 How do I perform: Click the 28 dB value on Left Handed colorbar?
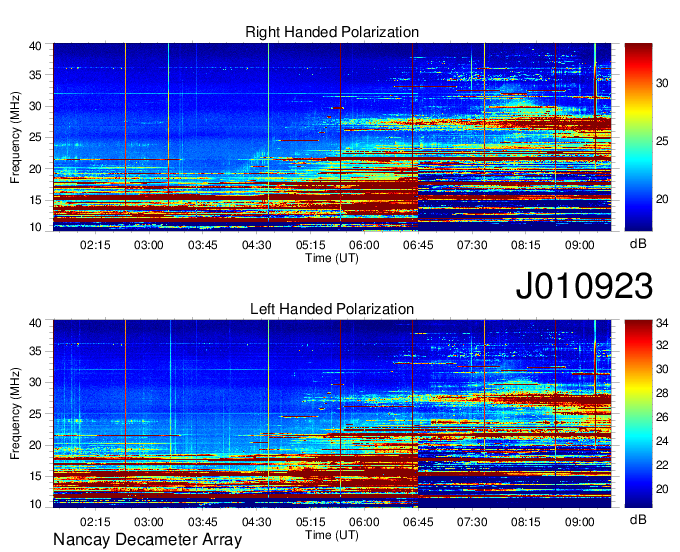click(x=662, y=393)
